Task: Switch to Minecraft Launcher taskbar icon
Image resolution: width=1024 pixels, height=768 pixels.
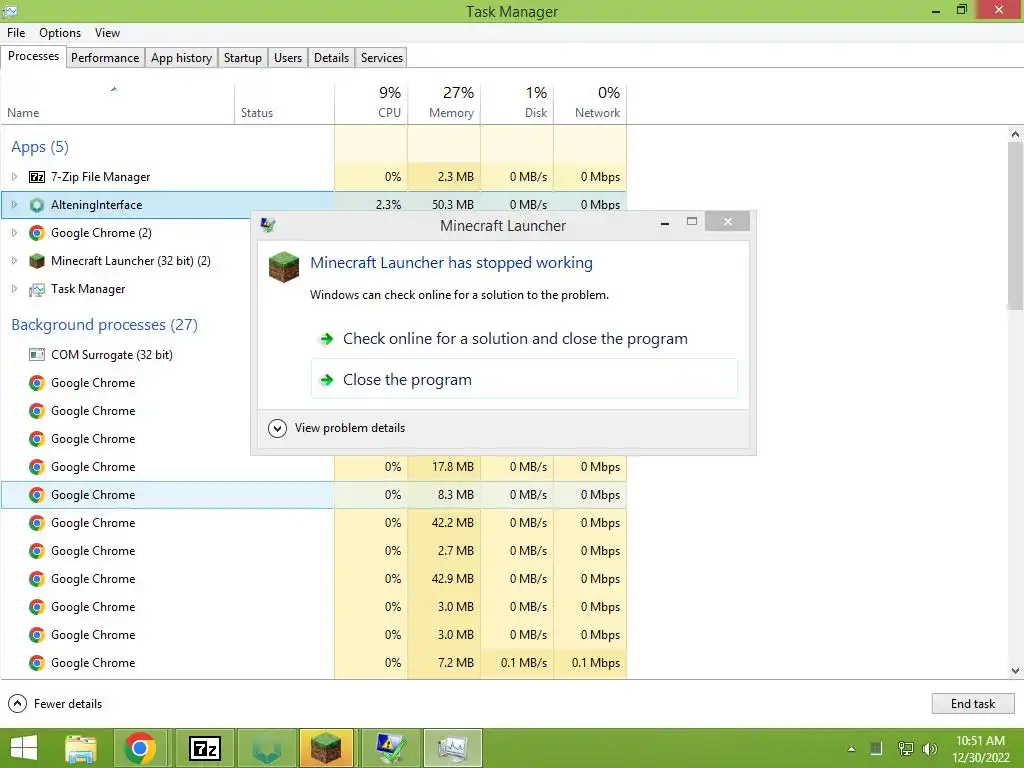Action: (327, 748)
